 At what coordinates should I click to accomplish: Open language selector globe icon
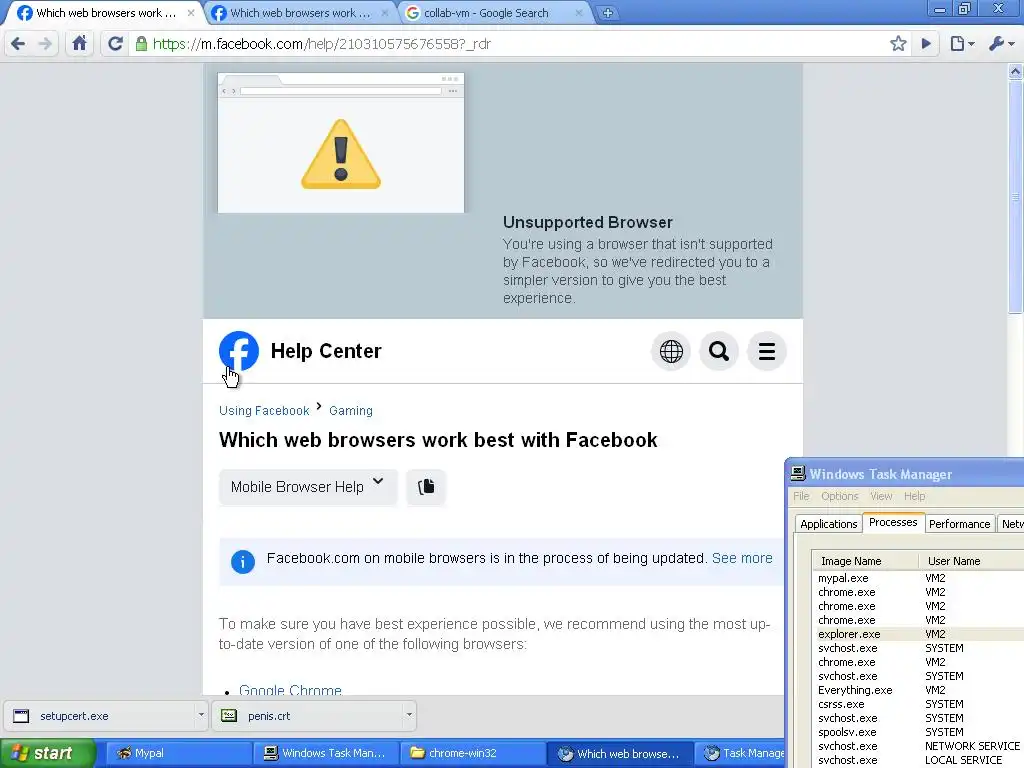[x=671, y=351]
